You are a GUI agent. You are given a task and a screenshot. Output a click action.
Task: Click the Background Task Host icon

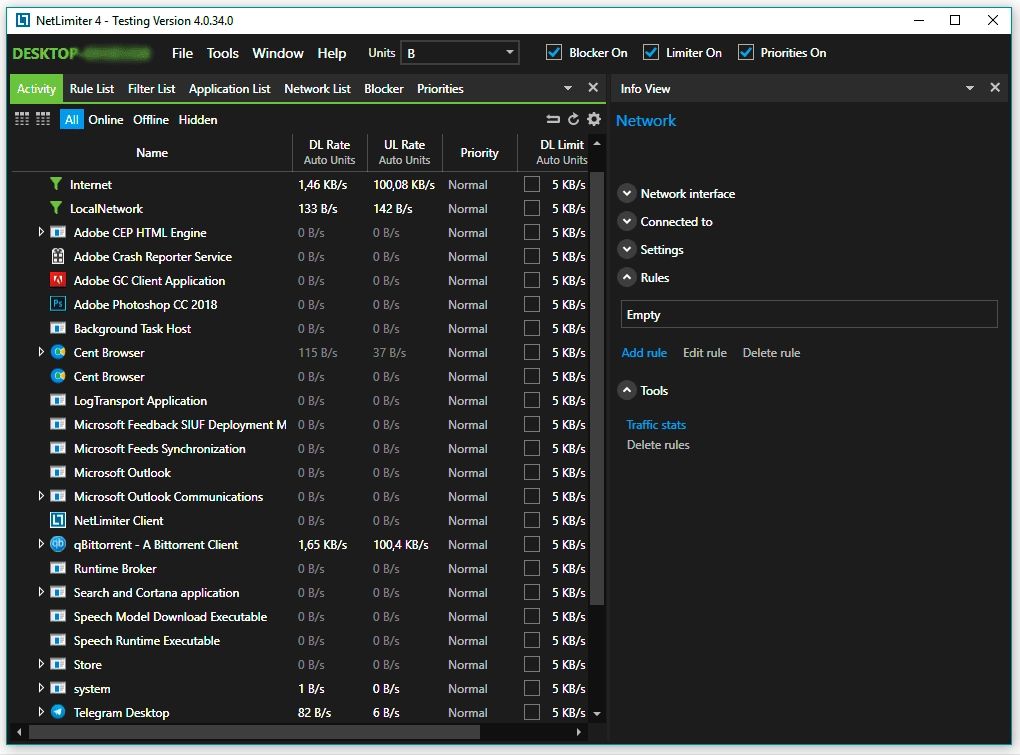[x=58, y=328]
